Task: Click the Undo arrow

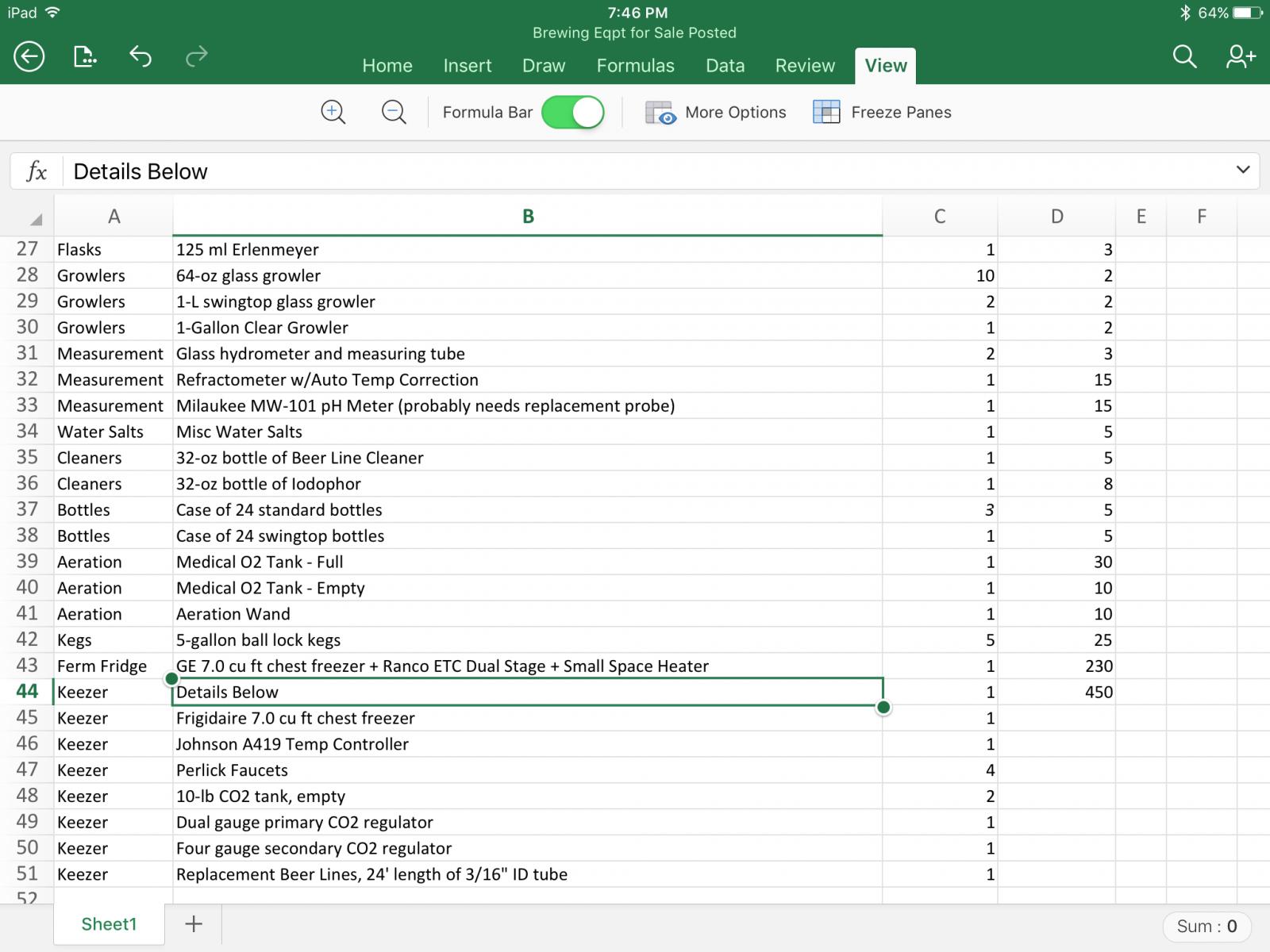Action: click(x=140, y=56)
